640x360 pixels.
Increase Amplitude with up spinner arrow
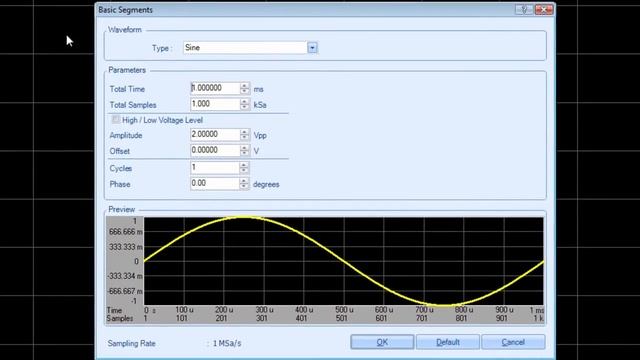(x=244, y=132)
